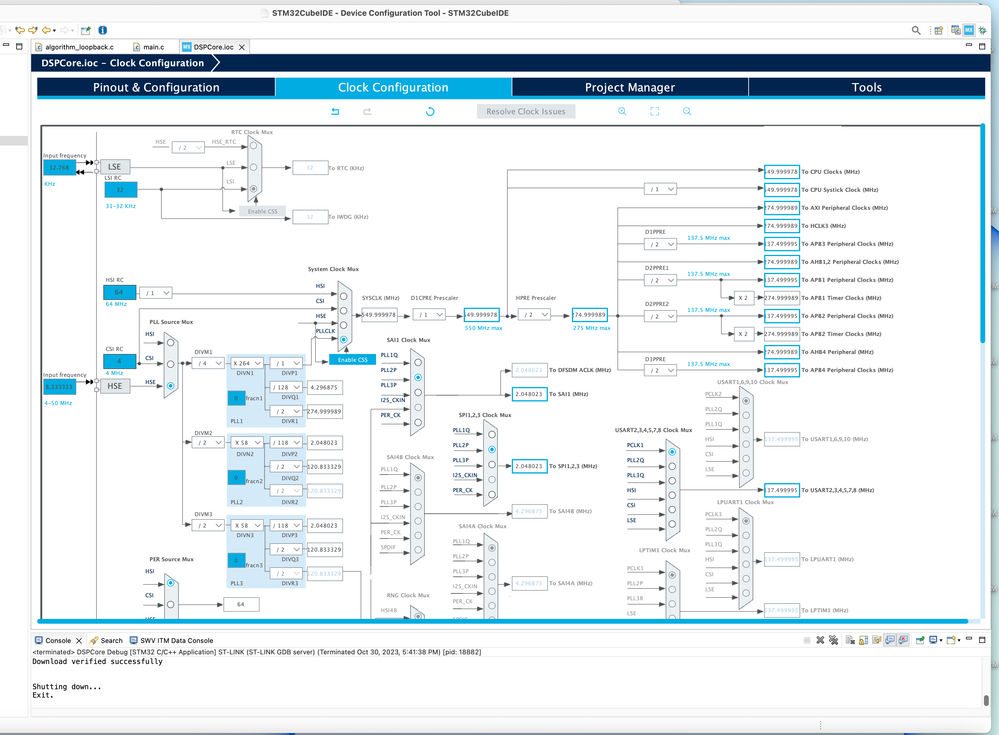This screenshot has width=999, height=735.
Task: Remove the terminated launch from the console
Action: [x=820, y=640]
